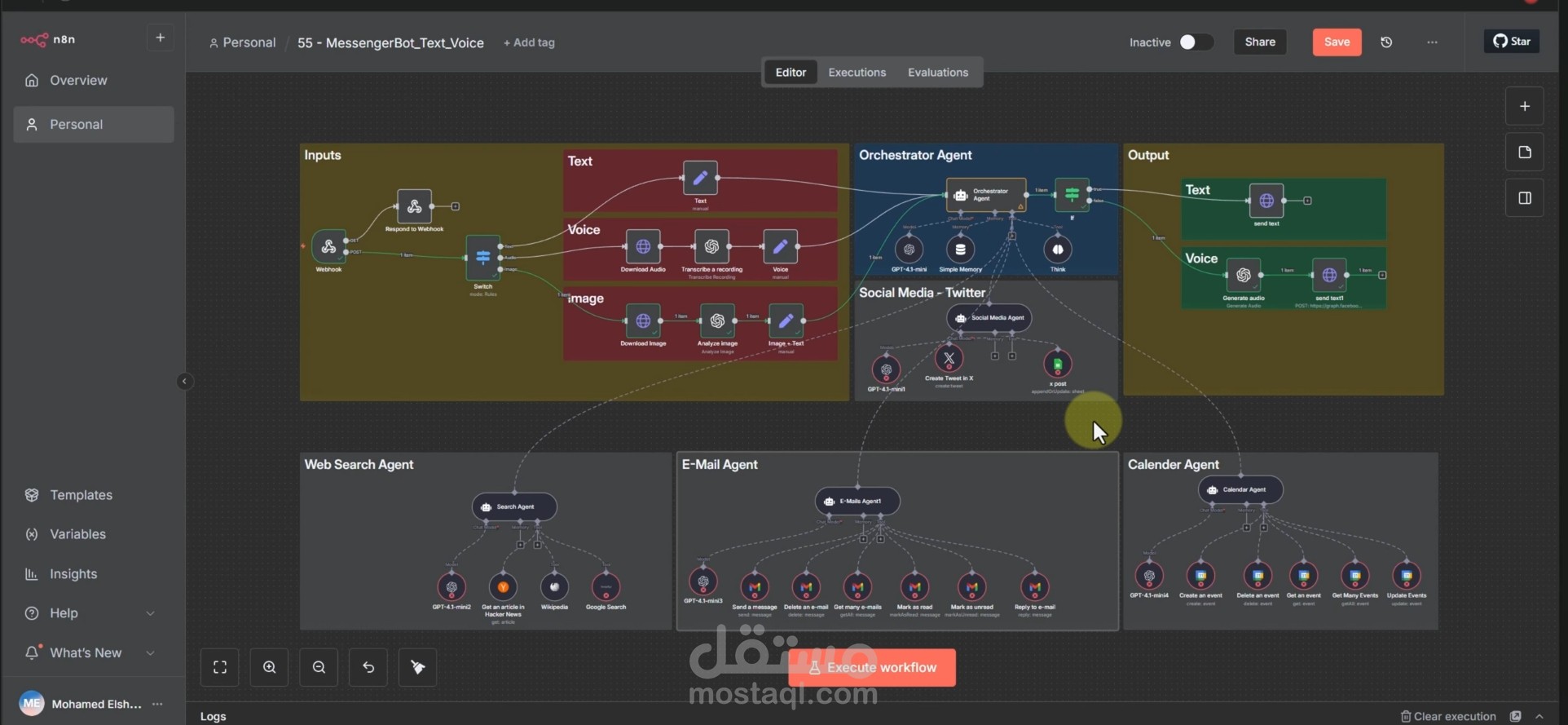Zoom in on the canvas
The width and height of the screenshot is (1568, 725).
tap(269, 667)
